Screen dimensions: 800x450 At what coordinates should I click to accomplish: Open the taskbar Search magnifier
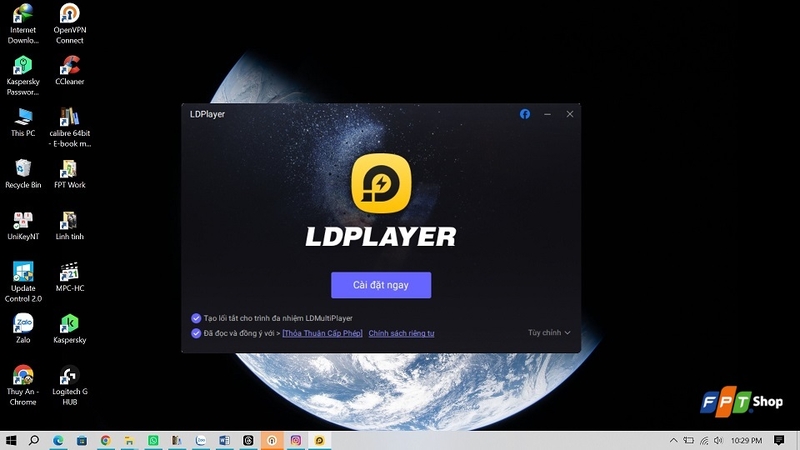(x=34, y=440)
